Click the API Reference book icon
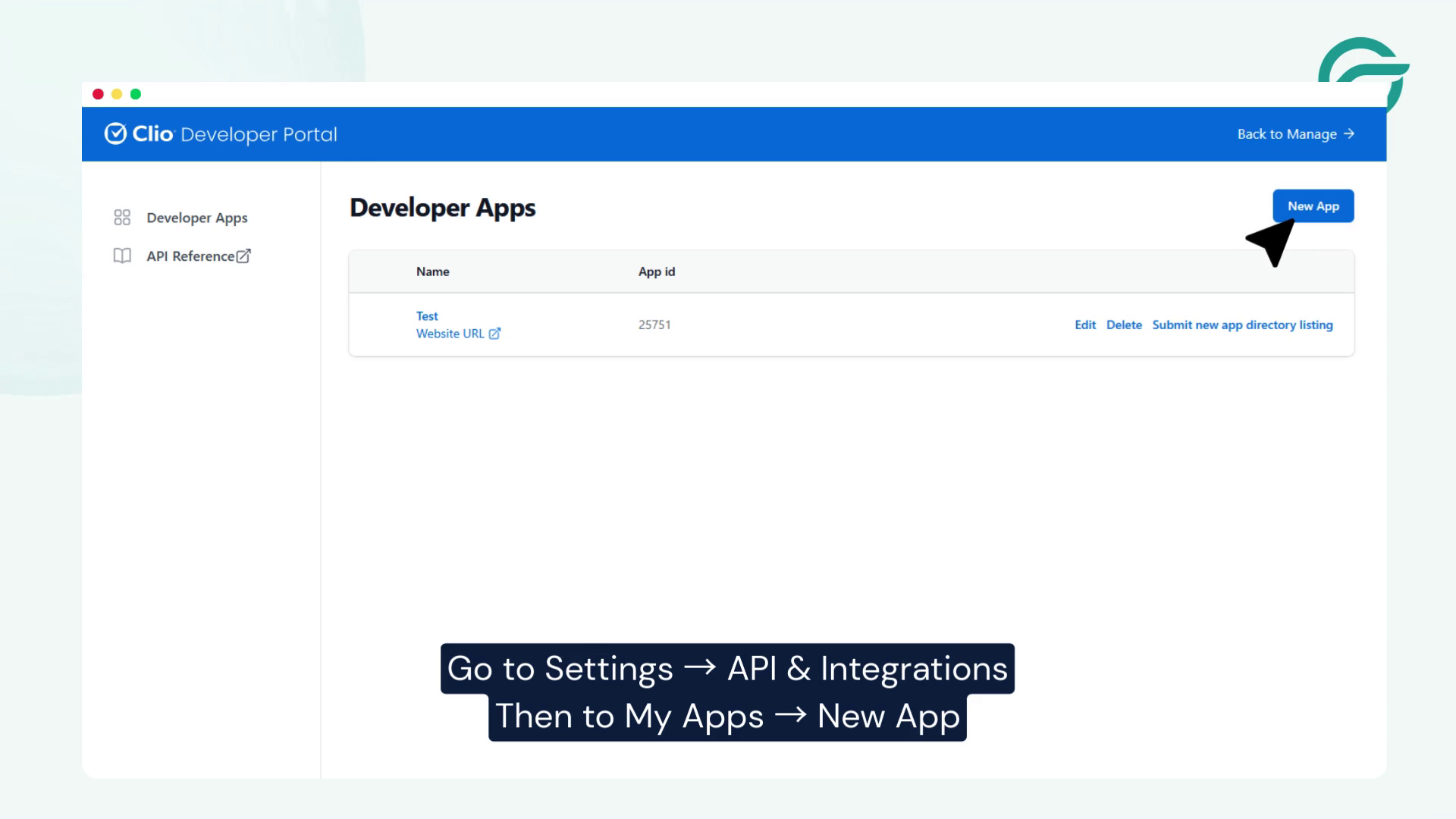Viewport: 1456px width, 819px height. click(x=121, y=256)
